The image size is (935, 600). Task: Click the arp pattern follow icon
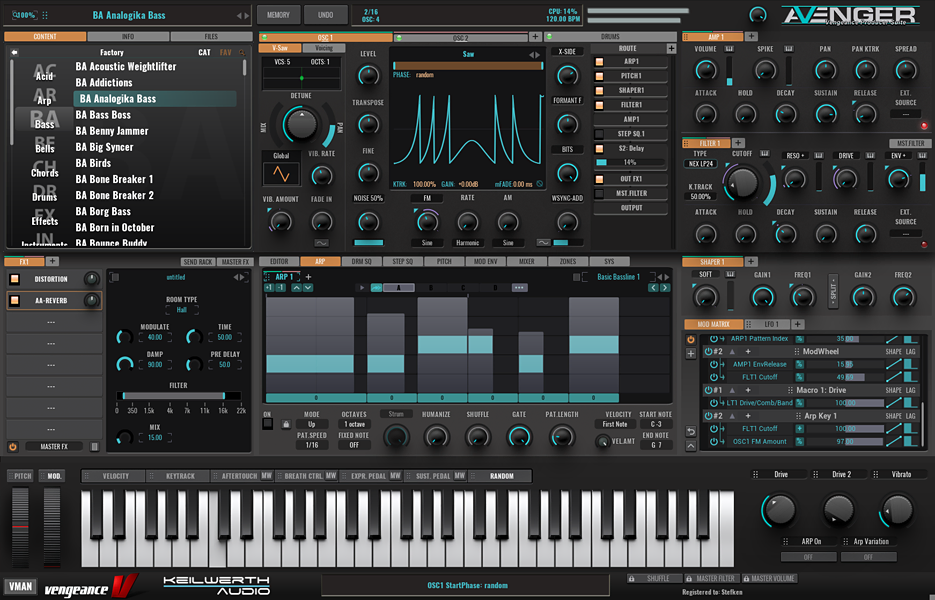(376, 287)
